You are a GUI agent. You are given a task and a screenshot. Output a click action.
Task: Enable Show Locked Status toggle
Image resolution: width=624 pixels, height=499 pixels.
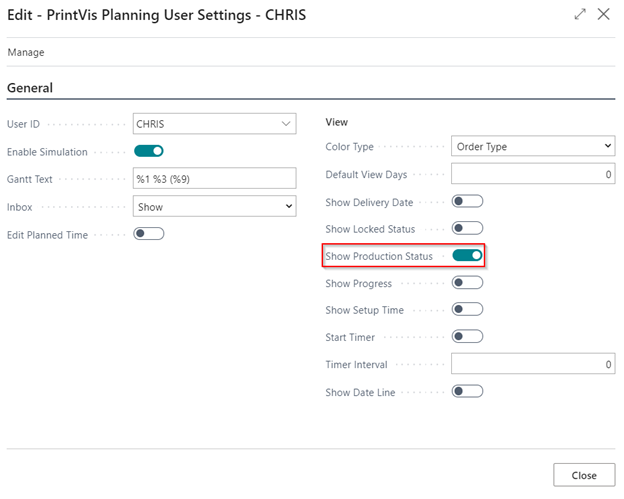[x=468, y=228]
